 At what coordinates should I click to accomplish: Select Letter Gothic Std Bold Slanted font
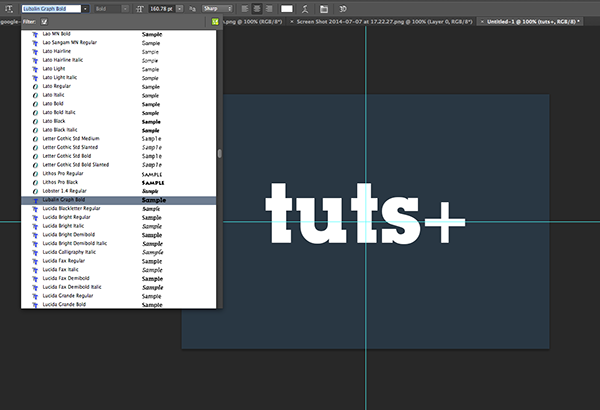point(119,165)
